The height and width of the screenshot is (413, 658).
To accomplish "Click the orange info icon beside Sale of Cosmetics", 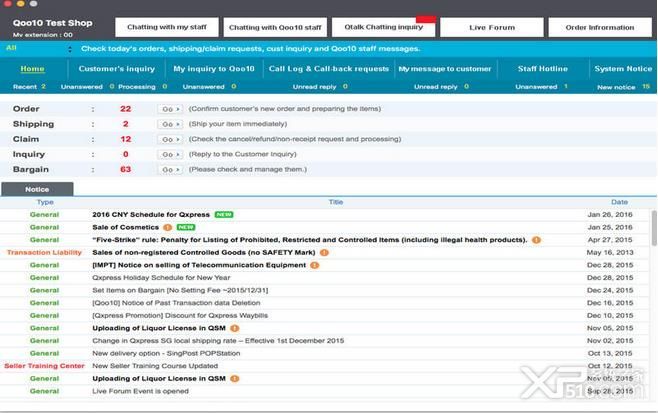I will 167,227.
